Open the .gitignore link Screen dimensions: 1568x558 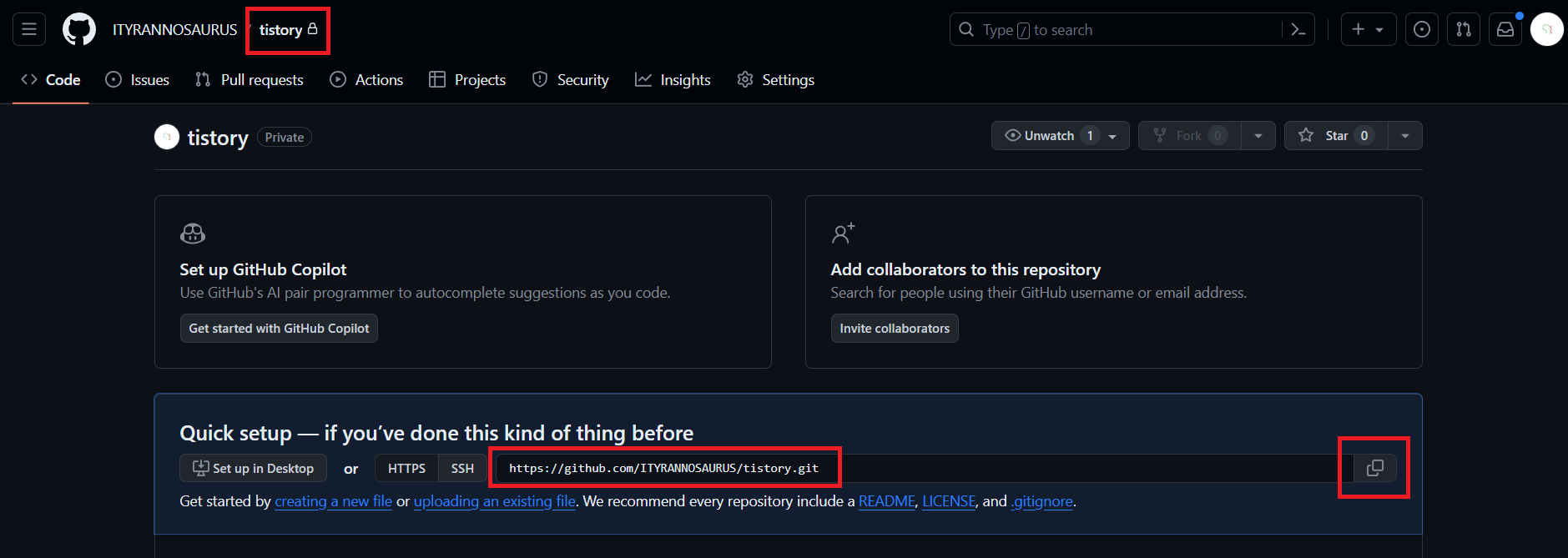1042,501
